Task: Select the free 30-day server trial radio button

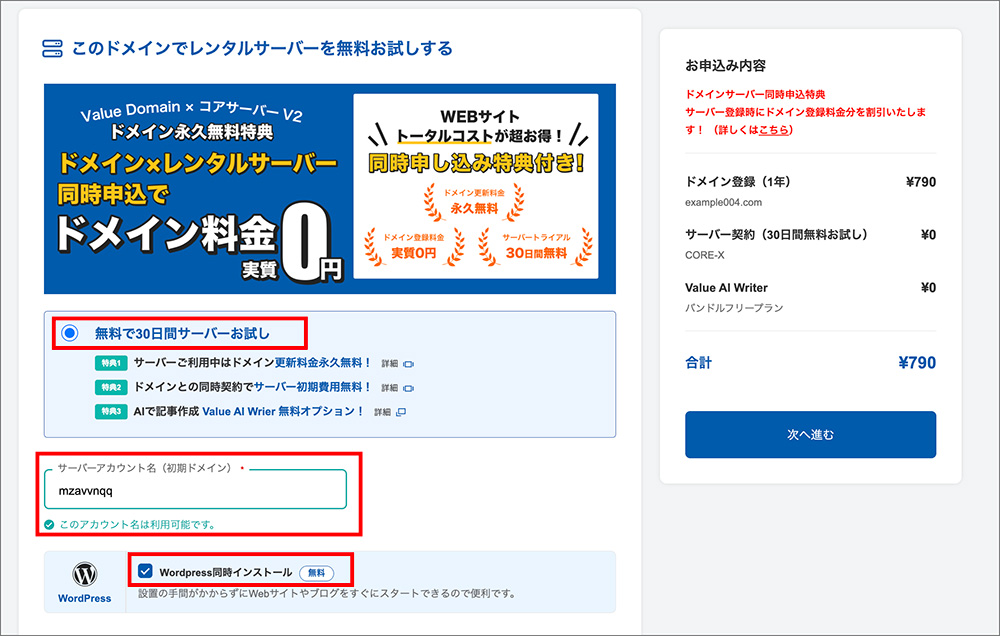Action: [x=70, y=333]
